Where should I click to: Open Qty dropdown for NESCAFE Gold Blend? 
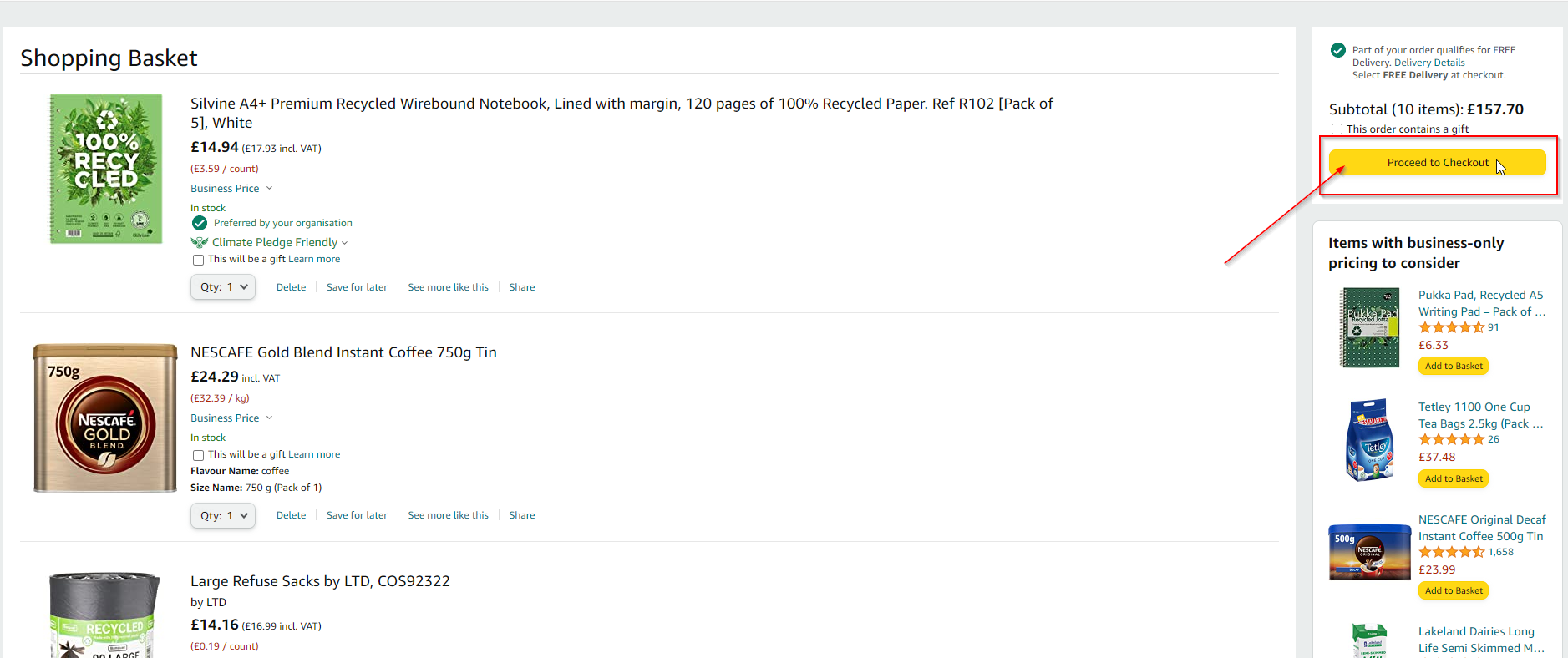pyautogui.click(x=223, y=516)
